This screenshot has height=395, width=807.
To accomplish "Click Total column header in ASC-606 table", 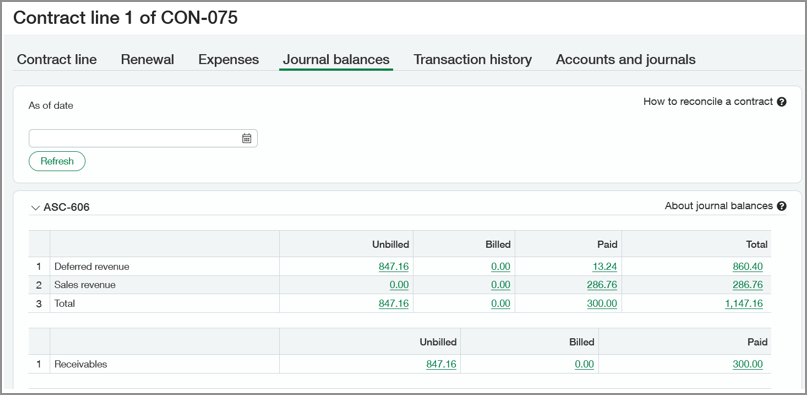I will 757,245.
